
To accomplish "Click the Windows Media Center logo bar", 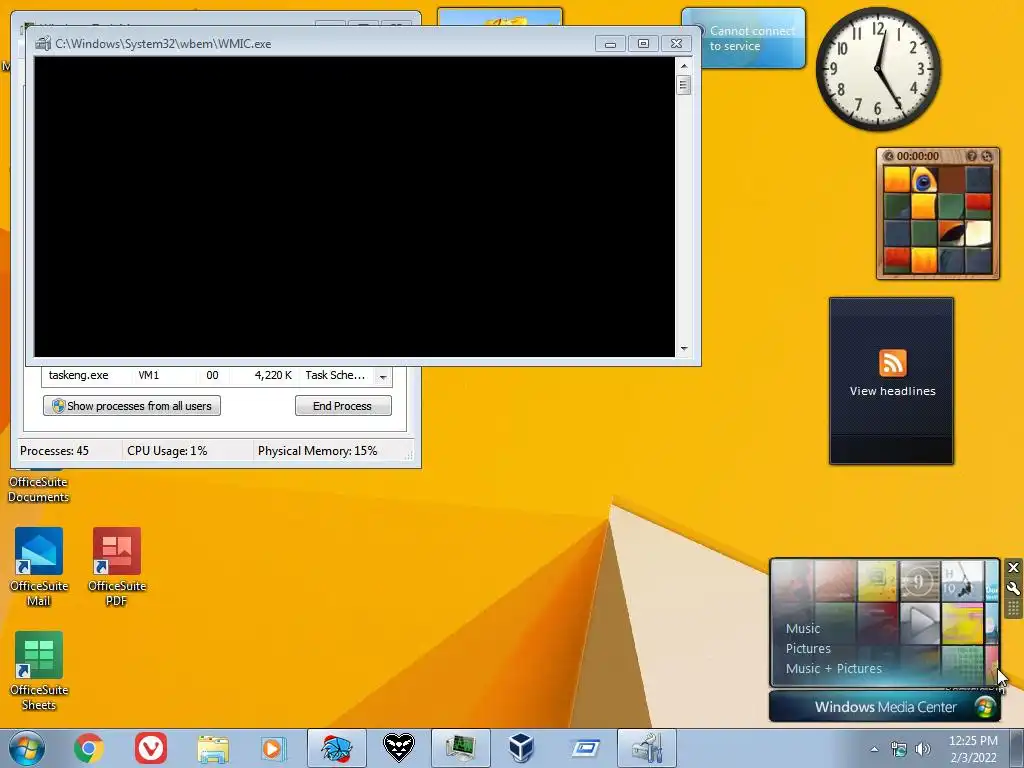I will 885,707.
